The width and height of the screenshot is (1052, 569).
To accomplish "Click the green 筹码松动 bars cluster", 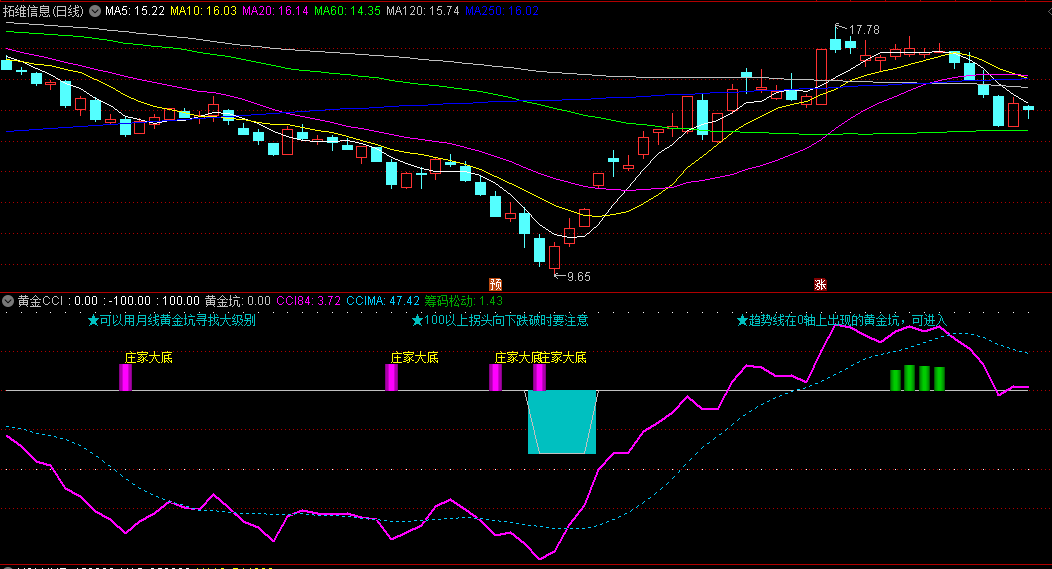I will (x=917, y=378).
